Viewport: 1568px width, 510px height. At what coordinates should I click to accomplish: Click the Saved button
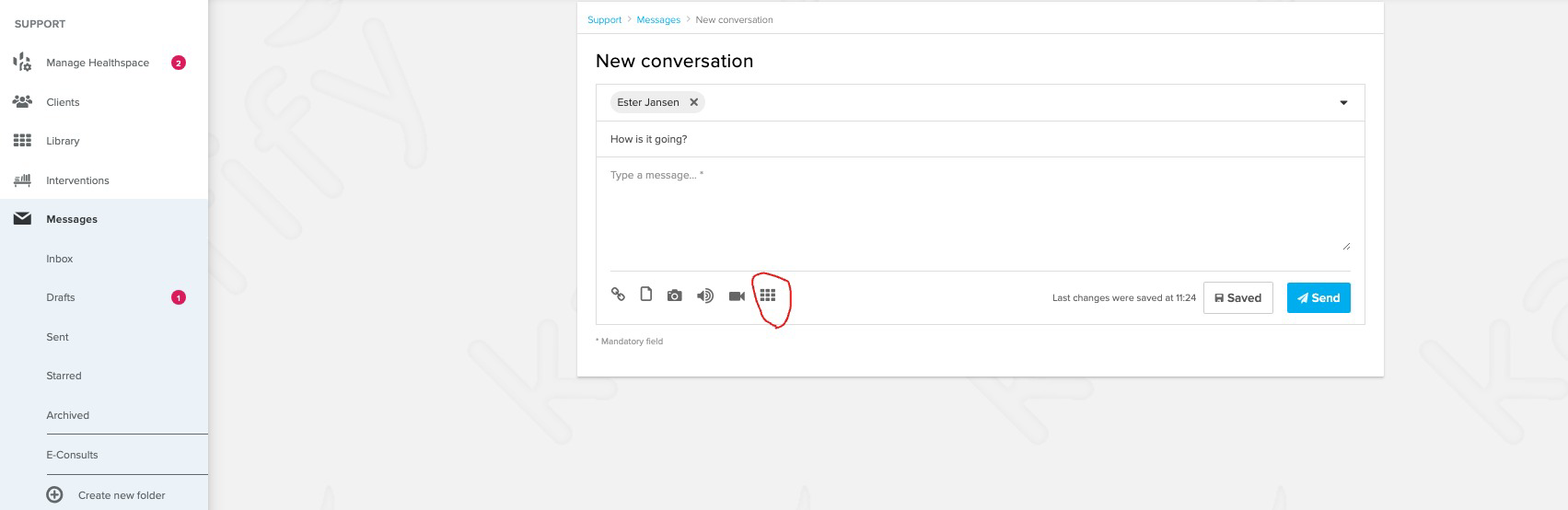[x=1237, y=297]
